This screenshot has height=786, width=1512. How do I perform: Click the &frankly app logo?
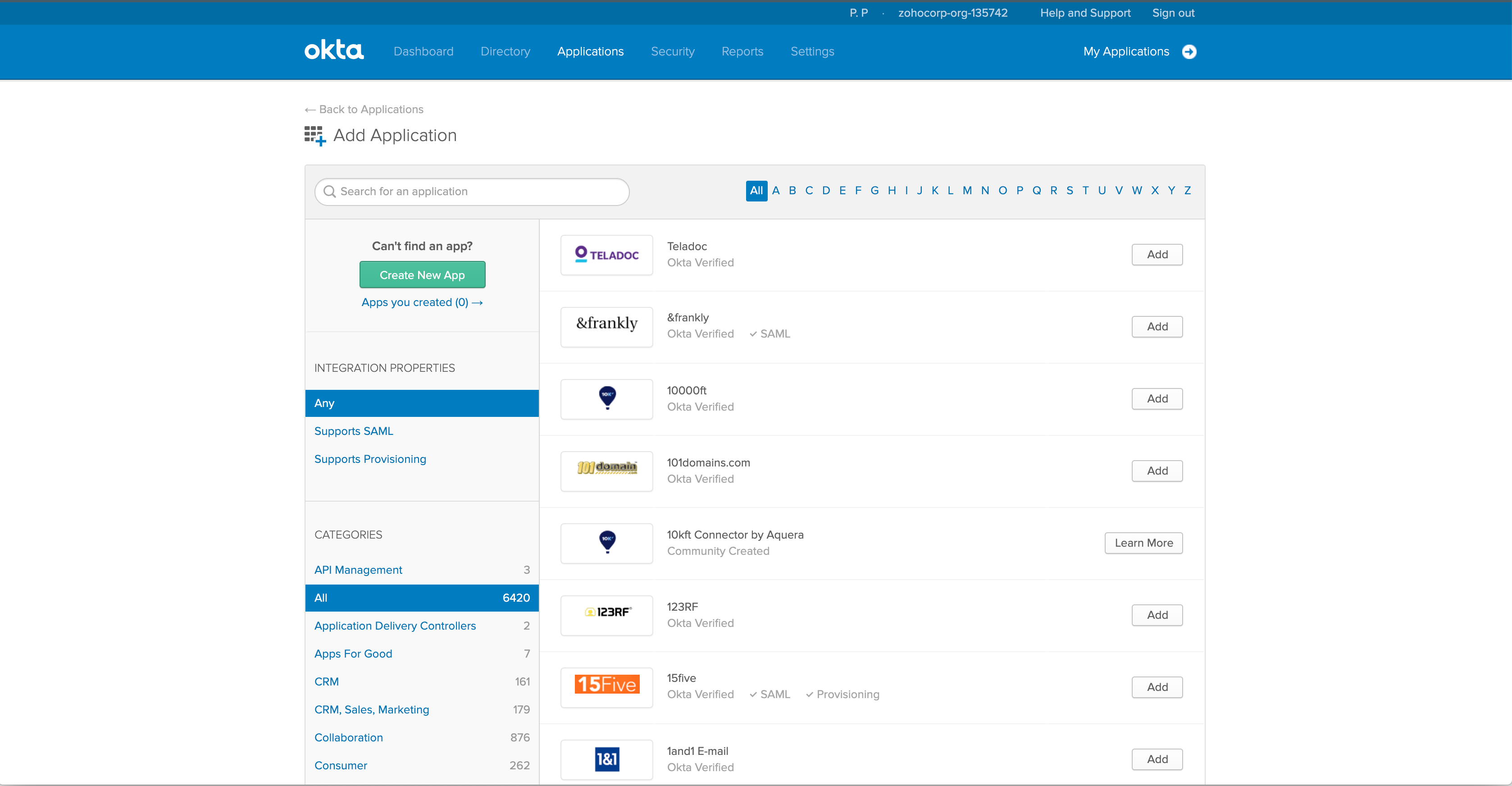pos(606,326)
